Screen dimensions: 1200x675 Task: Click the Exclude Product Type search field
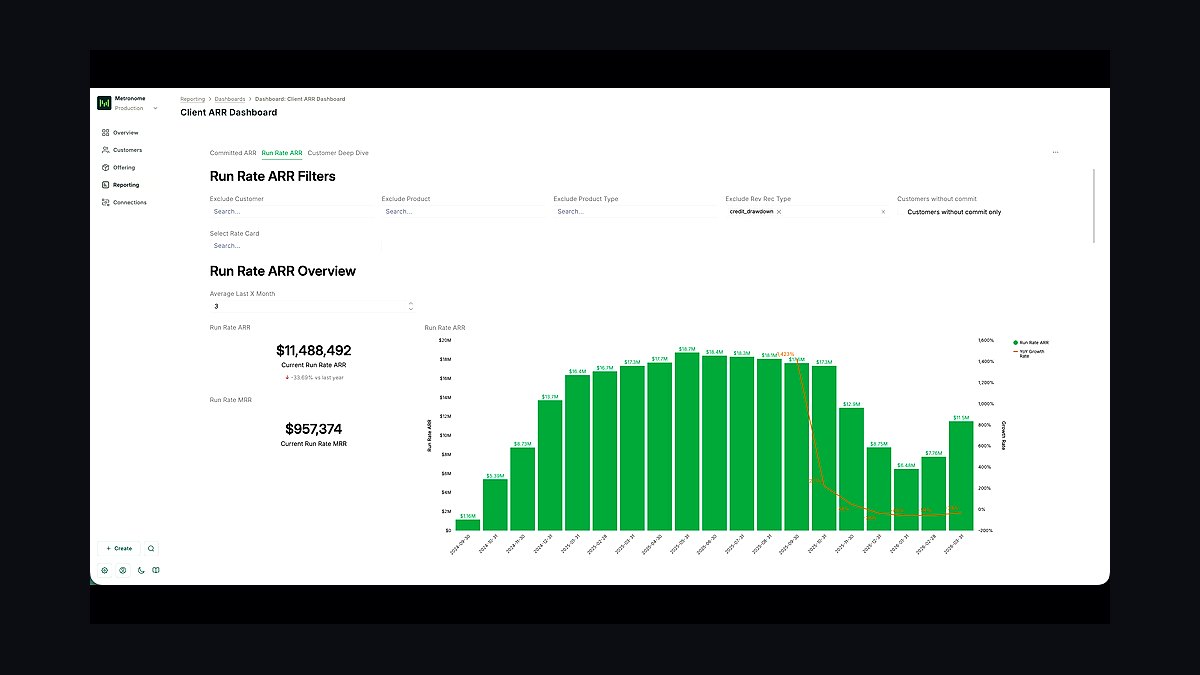(636, 211)
